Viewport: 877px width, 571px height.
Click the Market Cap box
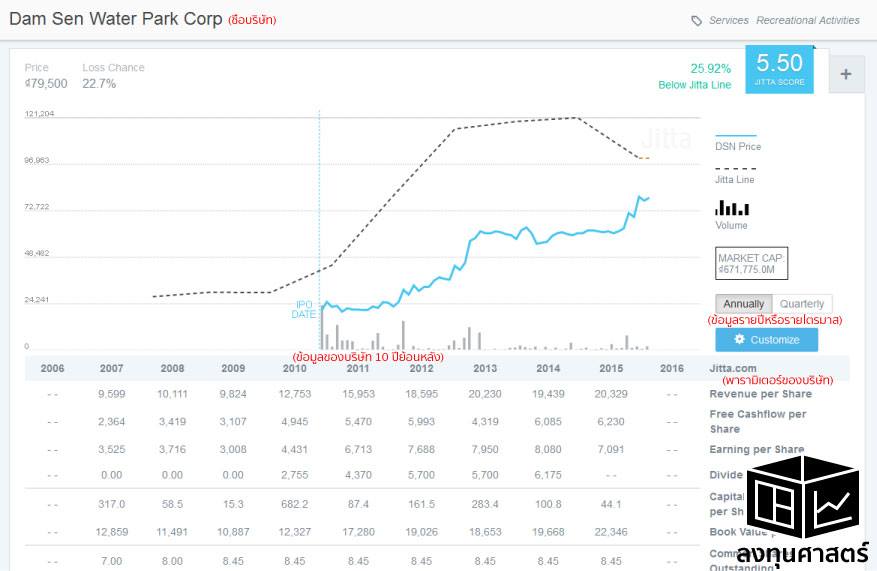(751, 263)
